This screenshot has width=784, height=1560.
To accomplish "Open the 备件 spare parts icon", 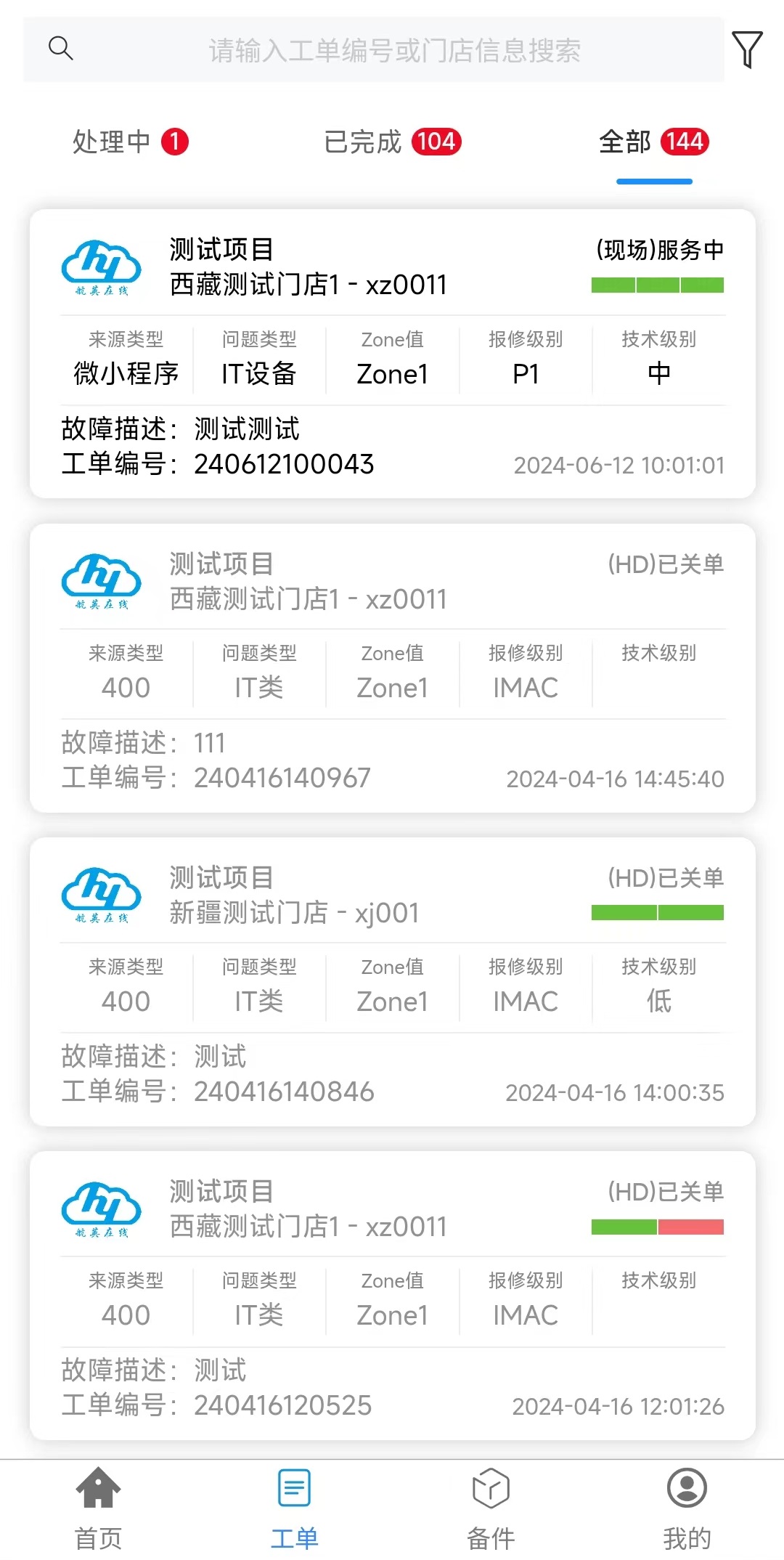I will pos(491,1488).
